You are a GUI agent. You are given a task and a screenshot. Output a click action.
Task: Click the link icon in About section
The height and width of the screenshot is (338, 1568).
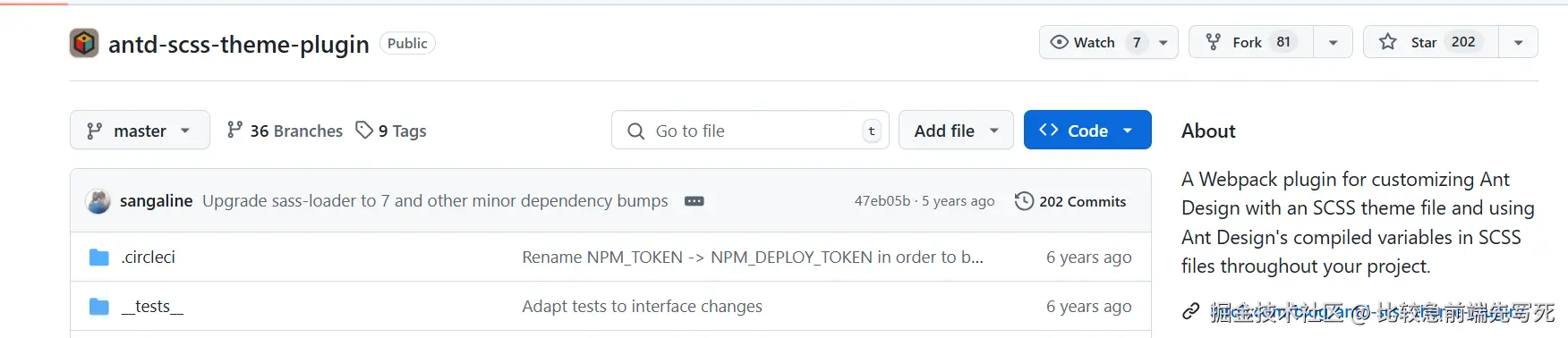point(1190,311)
